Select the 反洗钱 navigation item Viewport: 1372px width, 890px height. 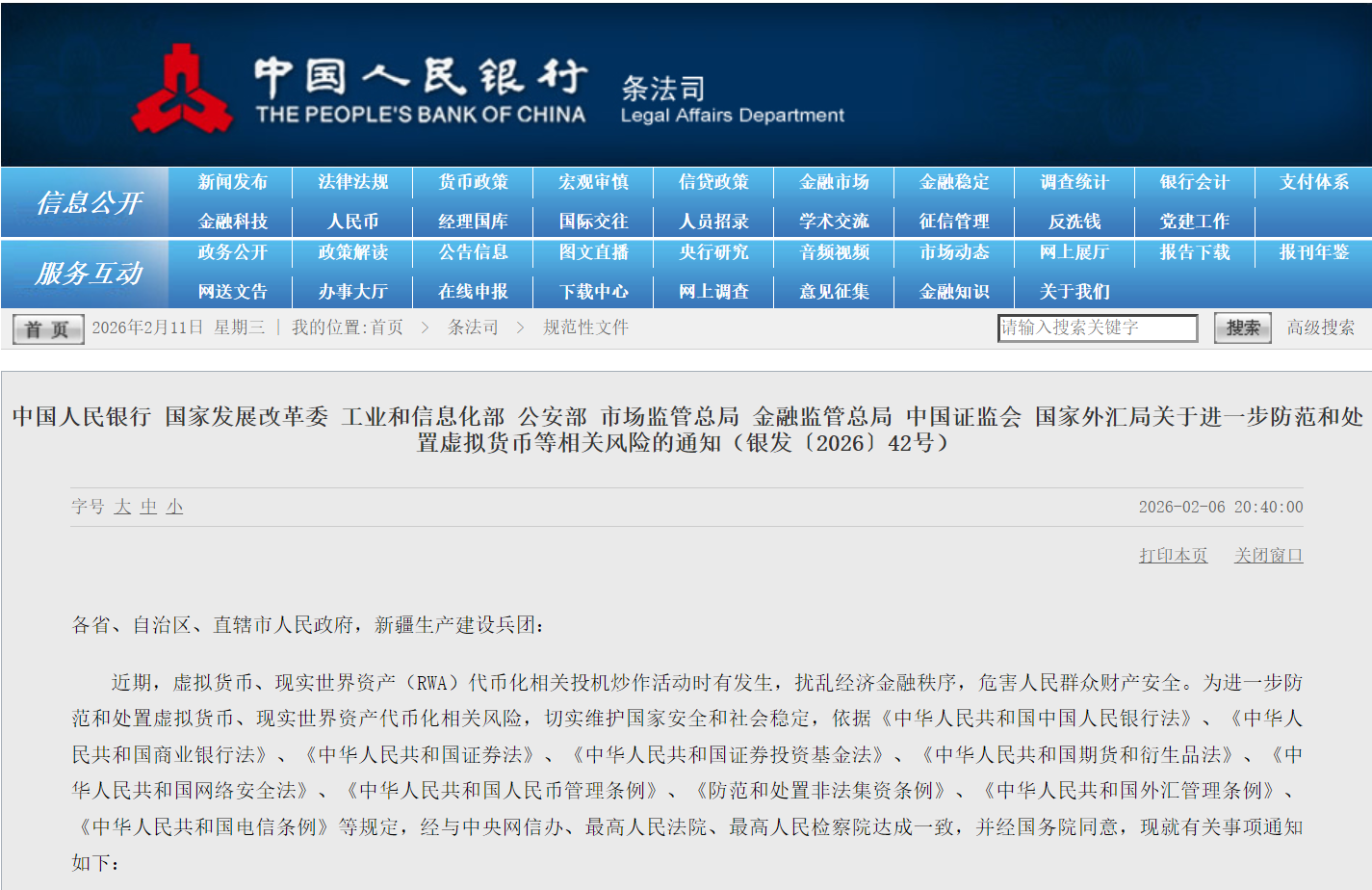1074,220
